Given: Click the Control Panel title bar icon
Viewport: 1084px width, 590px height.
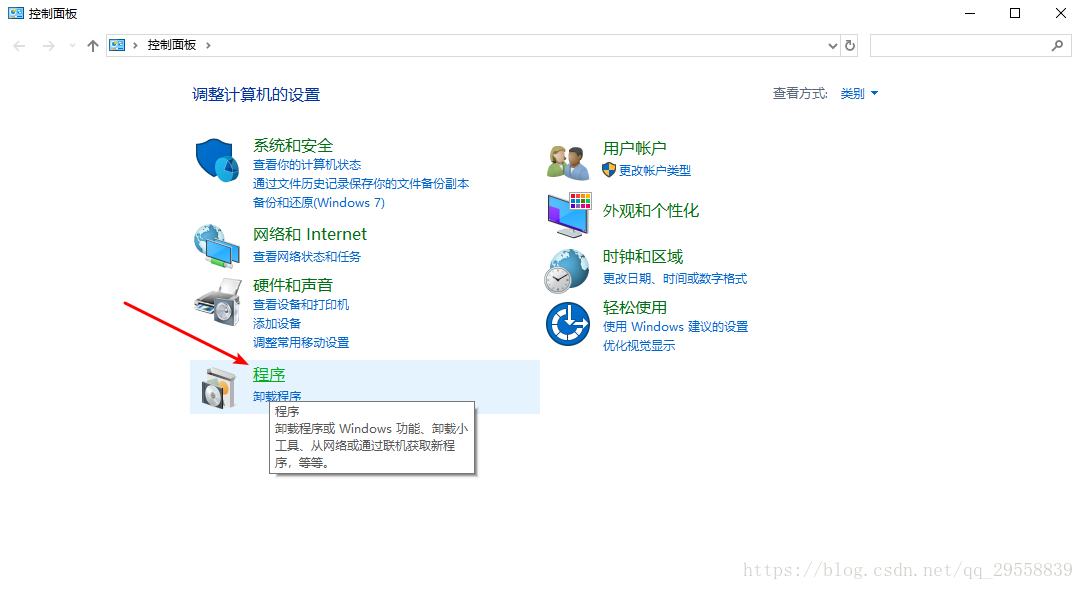Looking at the screenshot, I should pos(16,13).
